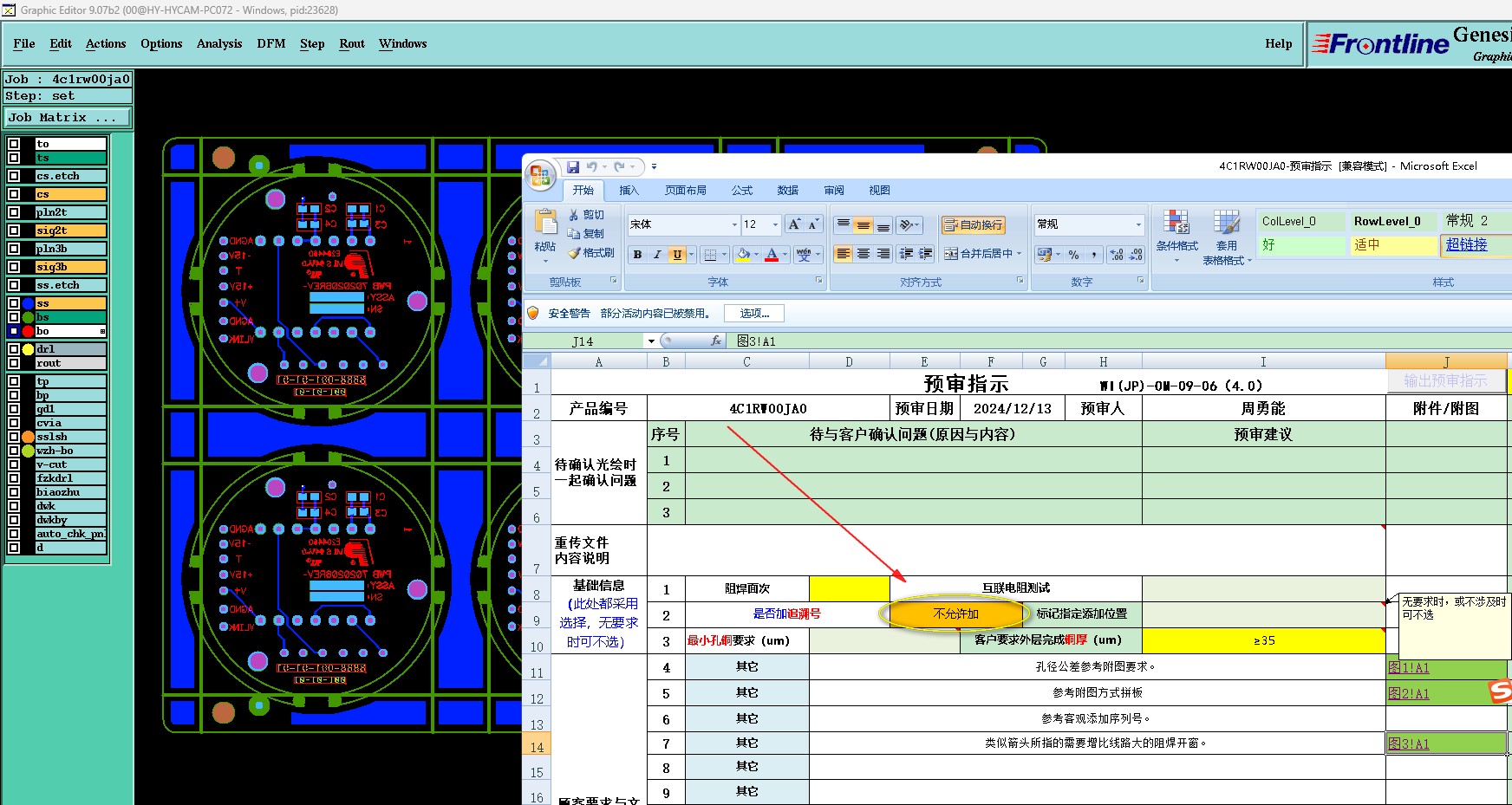This screenshot has height=805, width=1512.
Task: Expand the Font group dialog launcher
Action: 818,281
